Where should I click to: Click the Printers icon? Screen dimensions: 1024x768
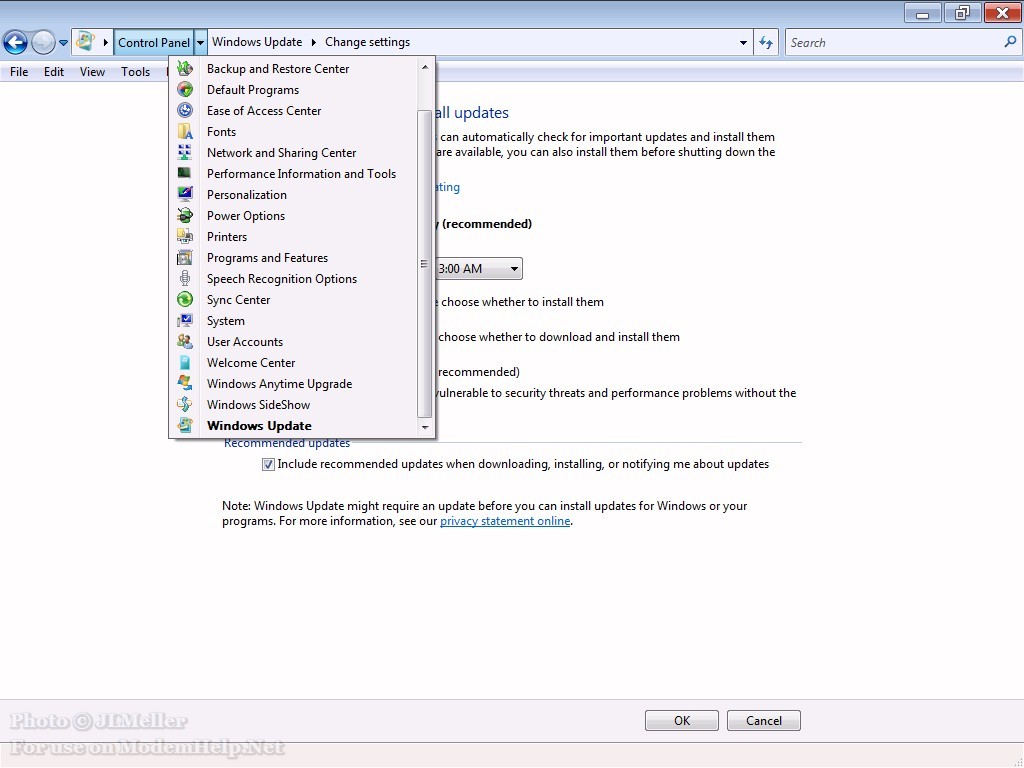185,236
